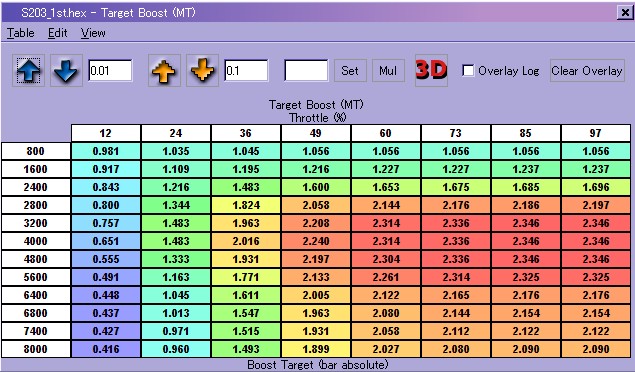Viewport: 635px width, 372px height.
Task: Click the Set button
Action: [350, 71]
